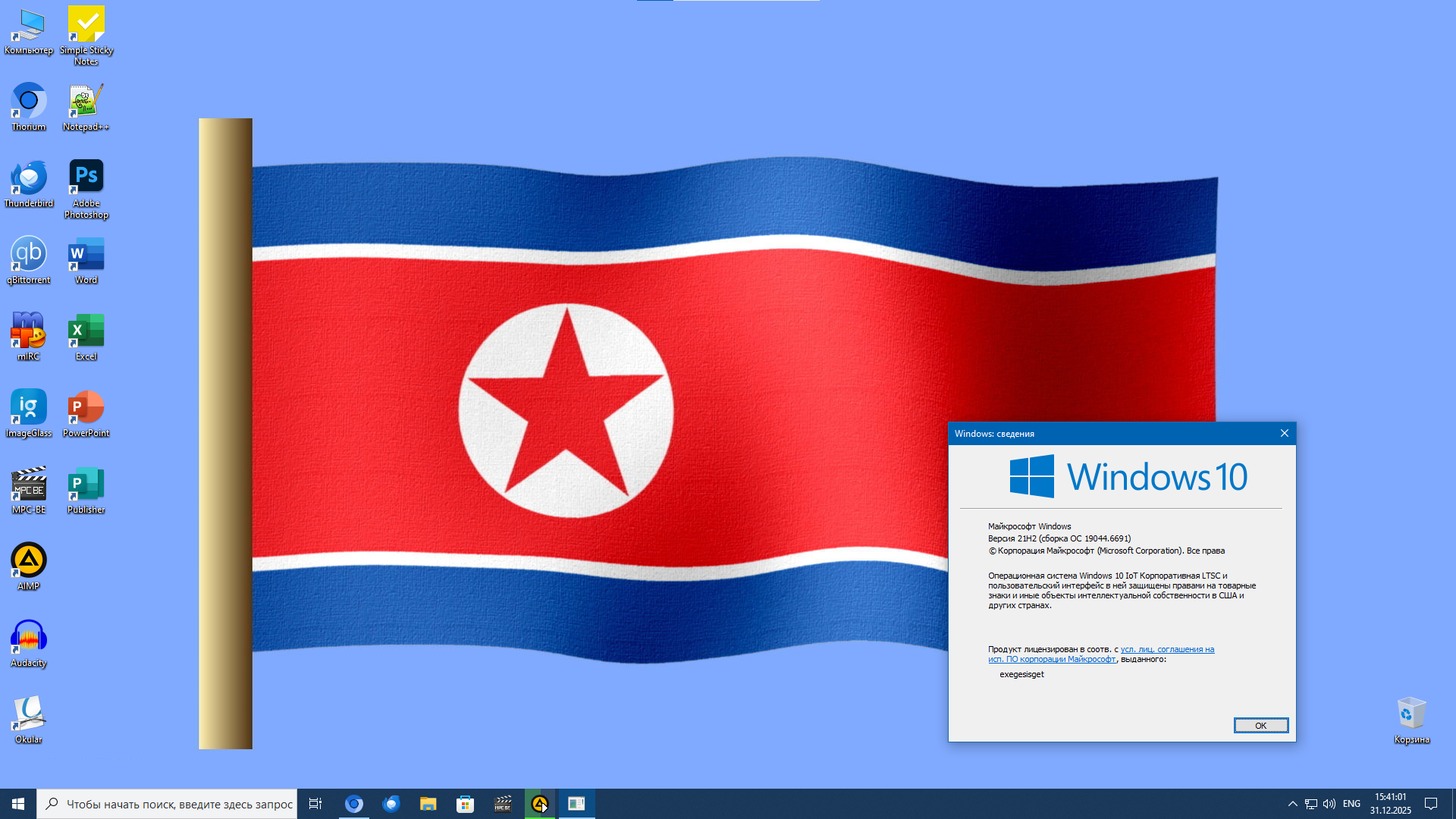
Task: Open the Audacity desktop icon
Action: [x=29, y=637]
